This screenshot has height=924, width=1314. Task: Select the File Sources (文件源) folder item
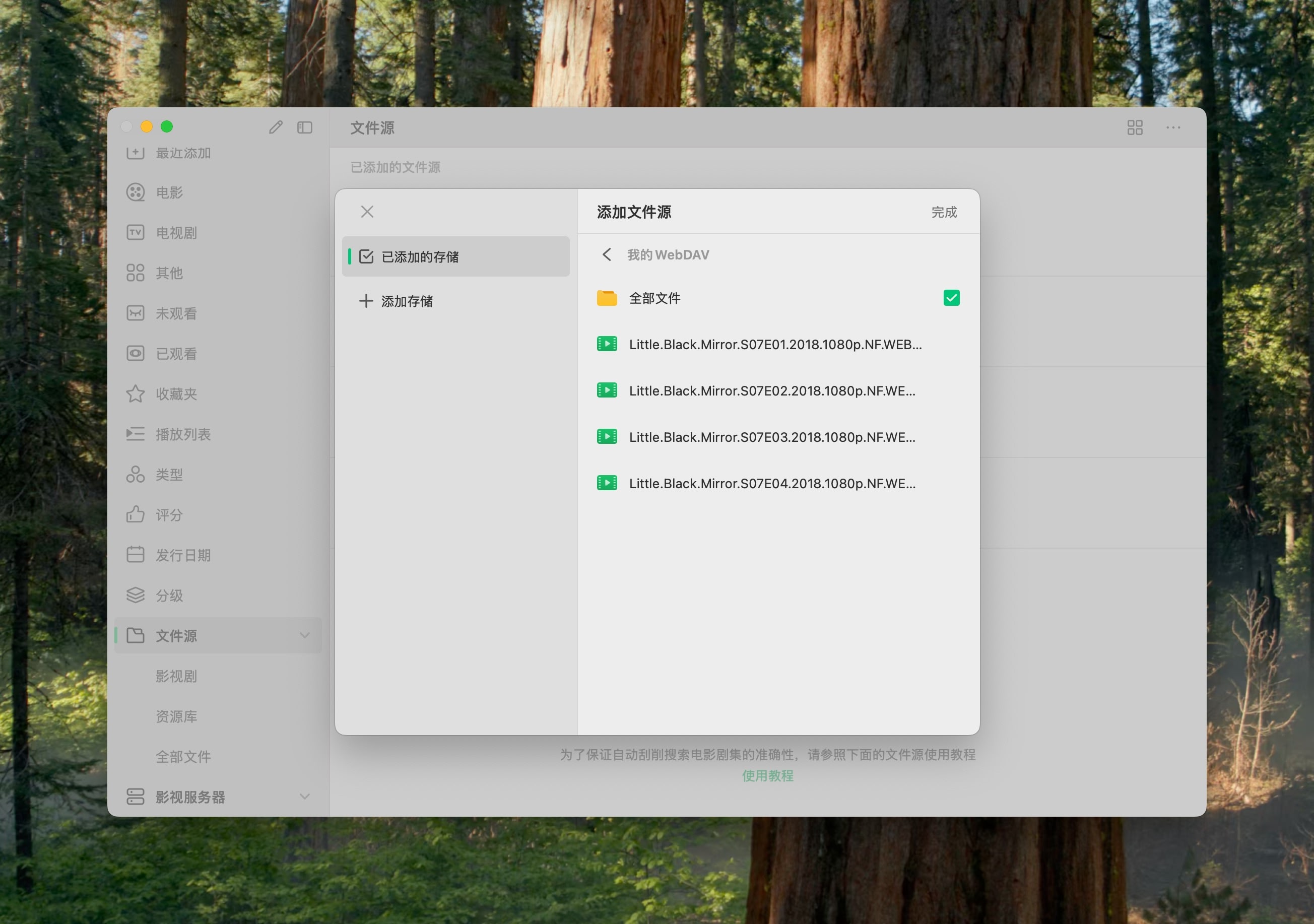[x=218, y=635]
